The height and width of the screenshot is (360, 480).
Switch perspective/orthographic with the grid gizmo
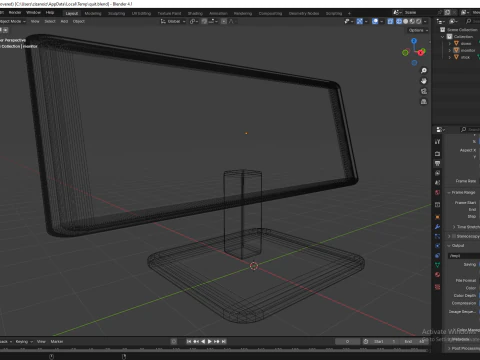(x=424, y=102)
